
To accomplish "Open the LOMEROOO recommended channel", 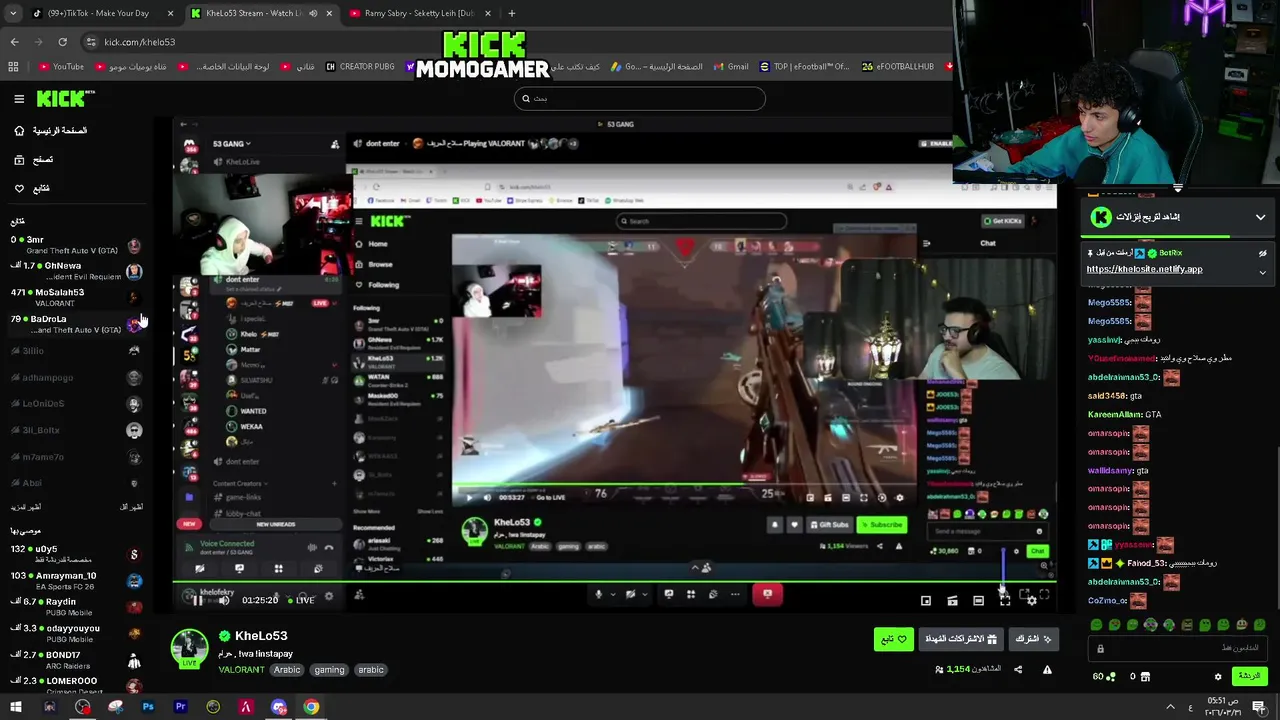I will (x=76, y=686).
